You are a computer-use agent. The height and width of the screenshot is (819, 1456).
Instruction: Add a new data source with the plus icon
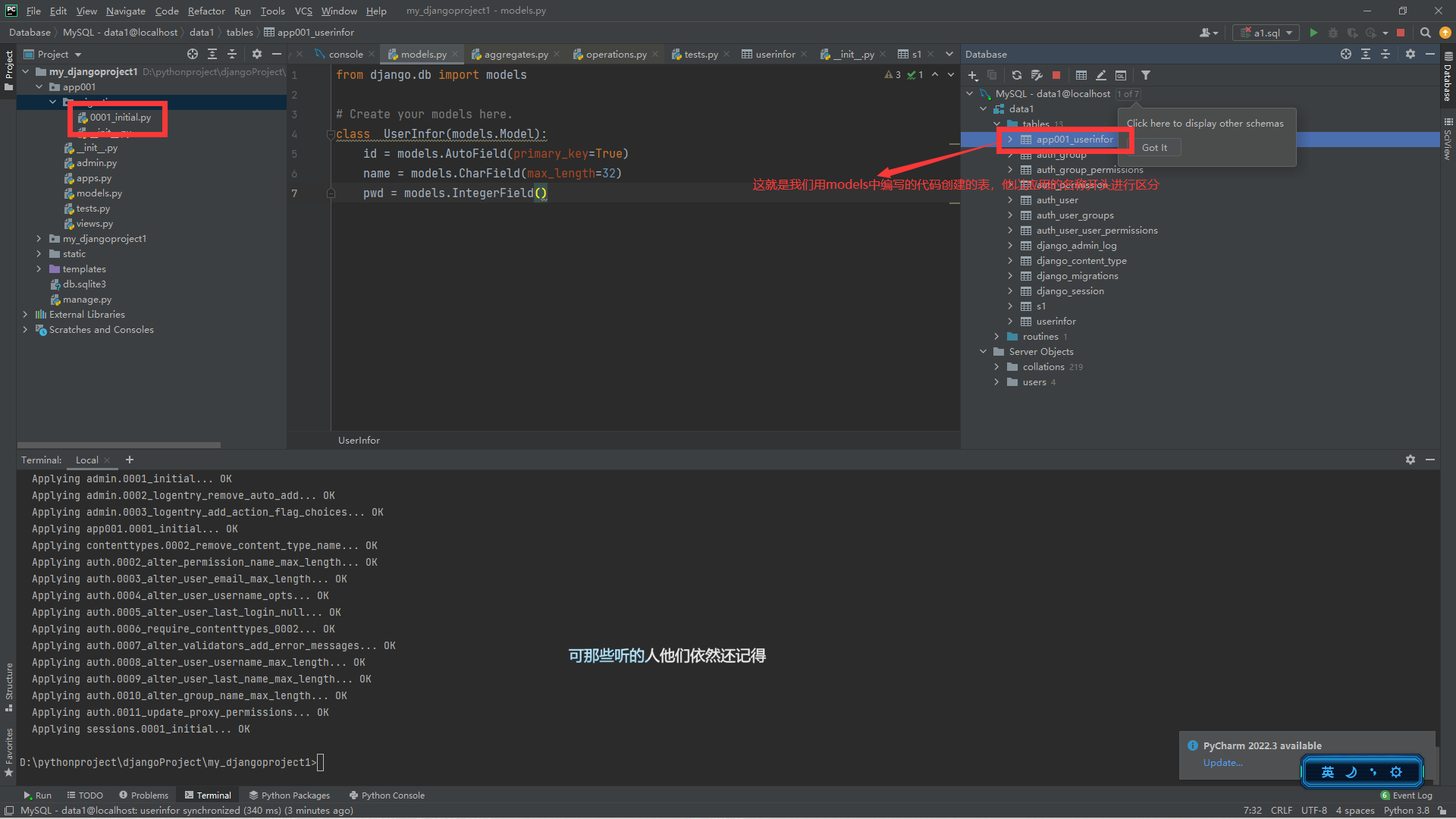click(x=973, y=75)
